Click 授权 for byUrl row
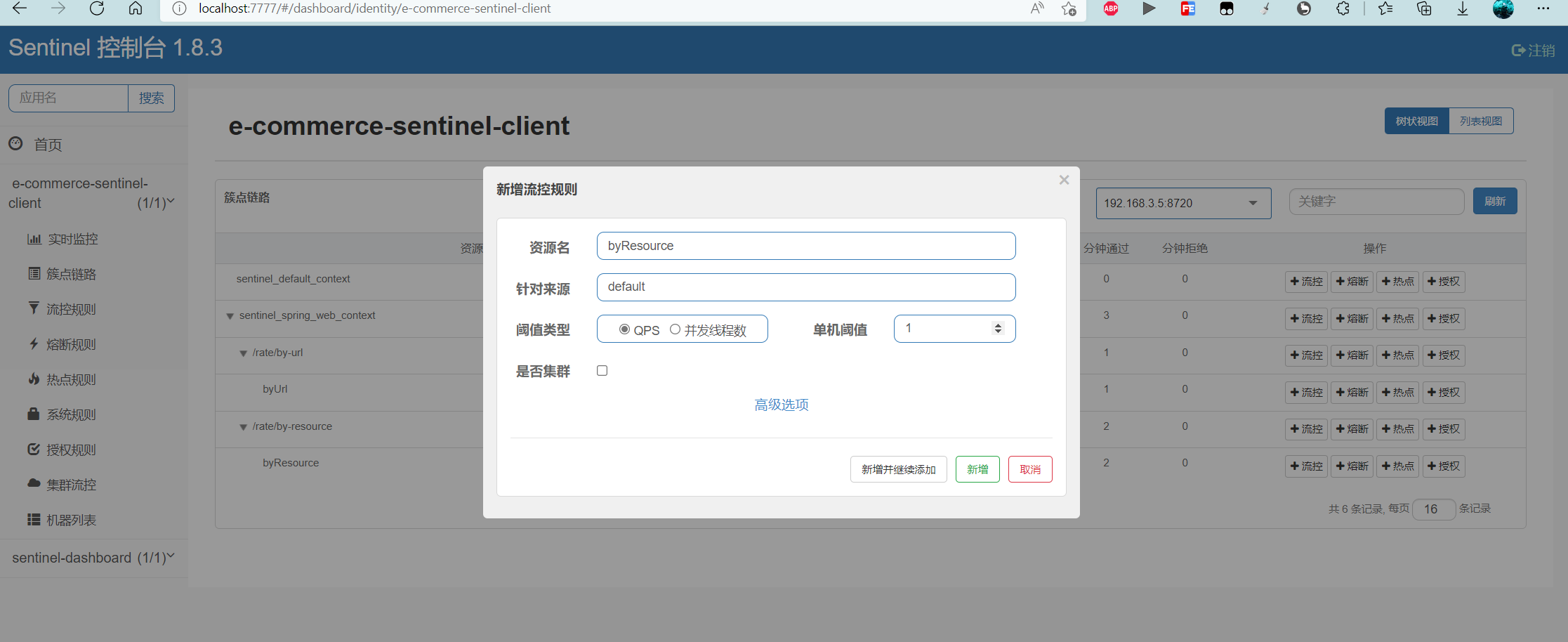Image resolution: width=1568 pixels, height=642 pixels. [x=1444, y=393]
